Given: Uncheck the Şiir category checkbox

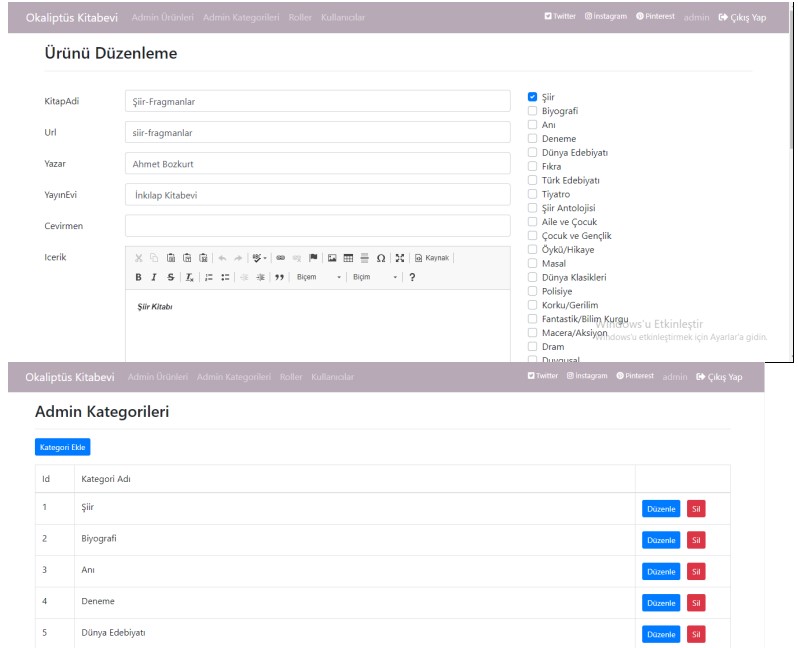Looking at the screenshot, I should pos(532,97).
